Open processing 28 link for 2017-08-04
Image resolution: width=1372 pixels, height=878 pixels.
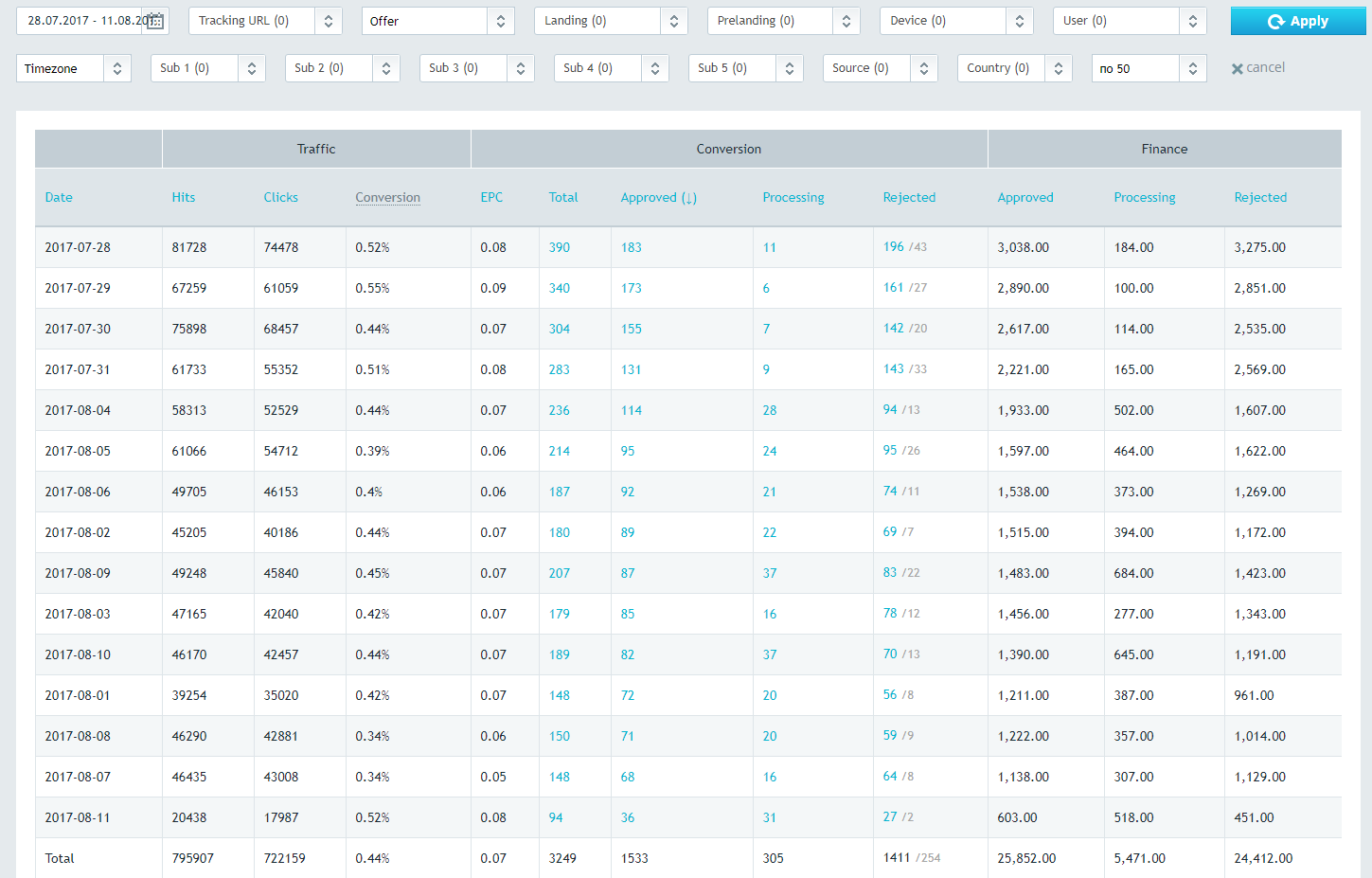point(770,410)
